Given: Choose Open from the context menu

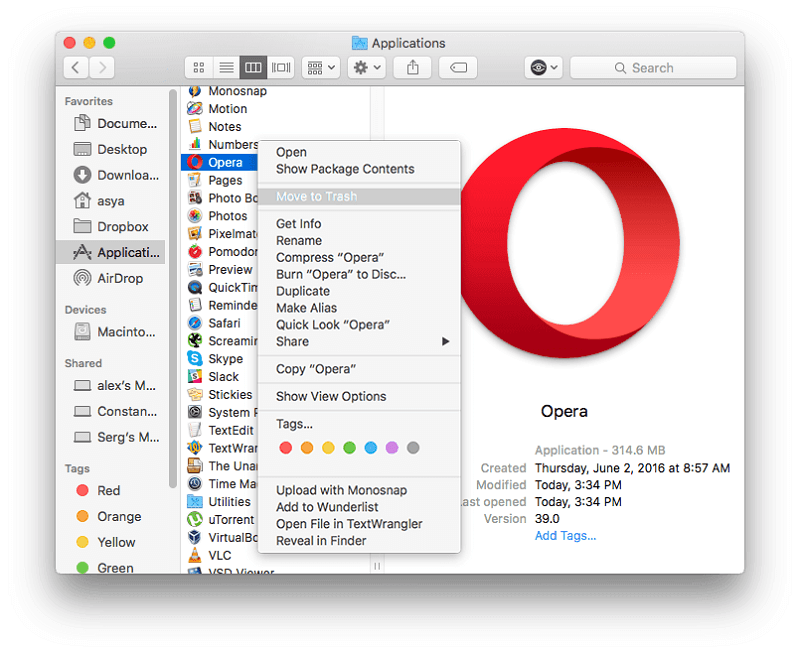Looking at the screenshot, I should [359, 152].
